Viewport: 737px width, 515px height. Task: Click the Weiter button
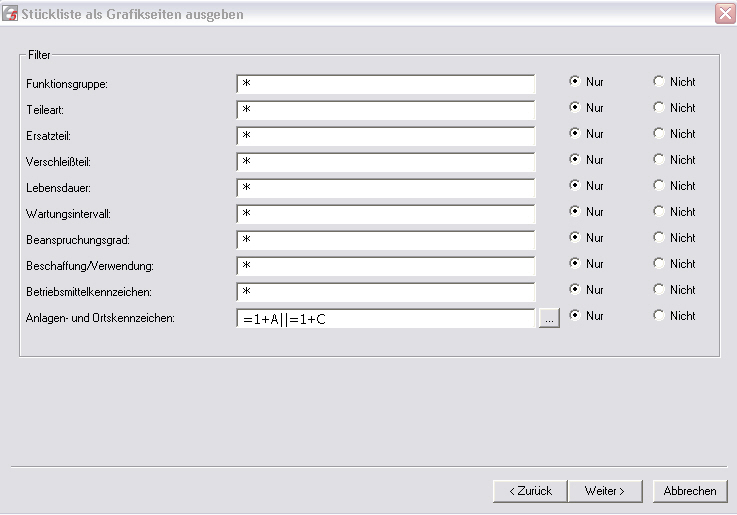coord(605,491)
